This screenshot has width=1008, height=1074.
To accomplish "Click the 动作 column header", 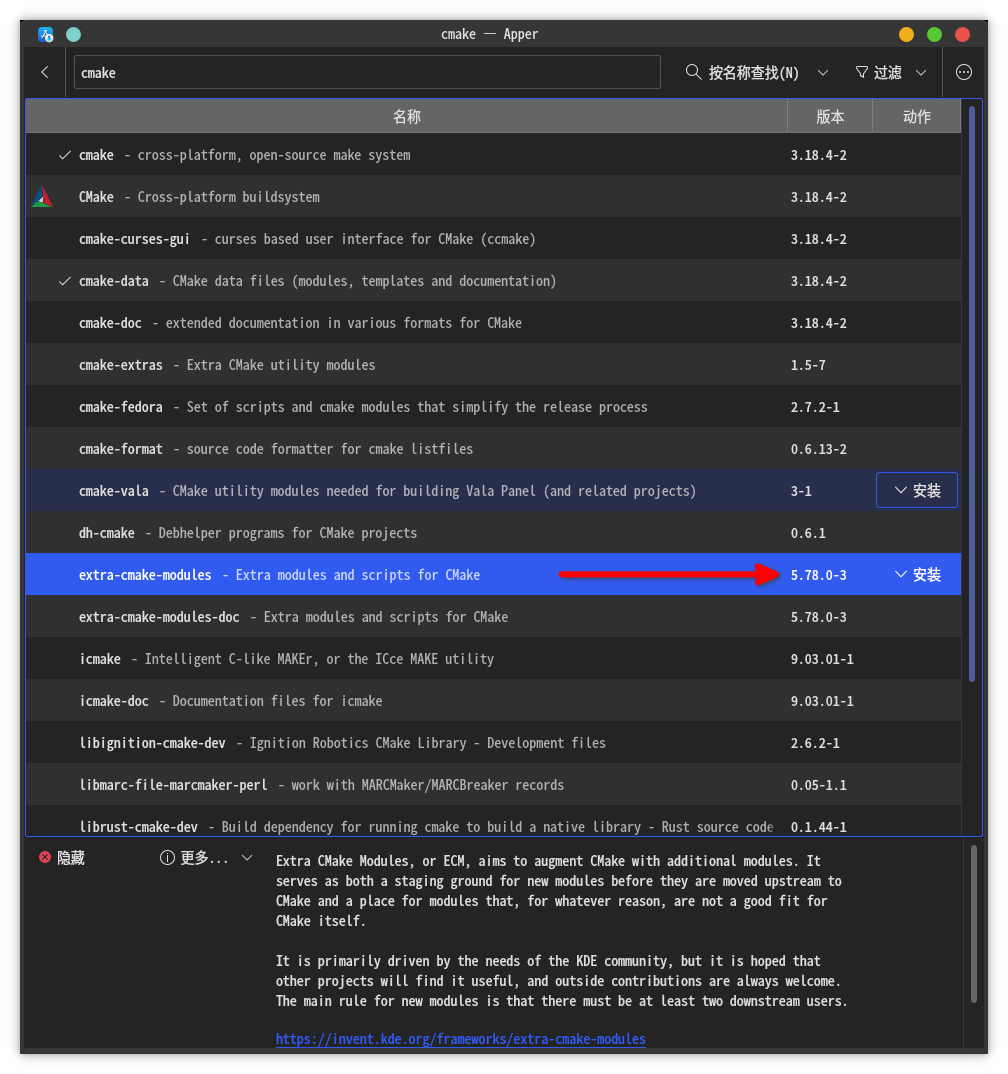I will point(916,116).
